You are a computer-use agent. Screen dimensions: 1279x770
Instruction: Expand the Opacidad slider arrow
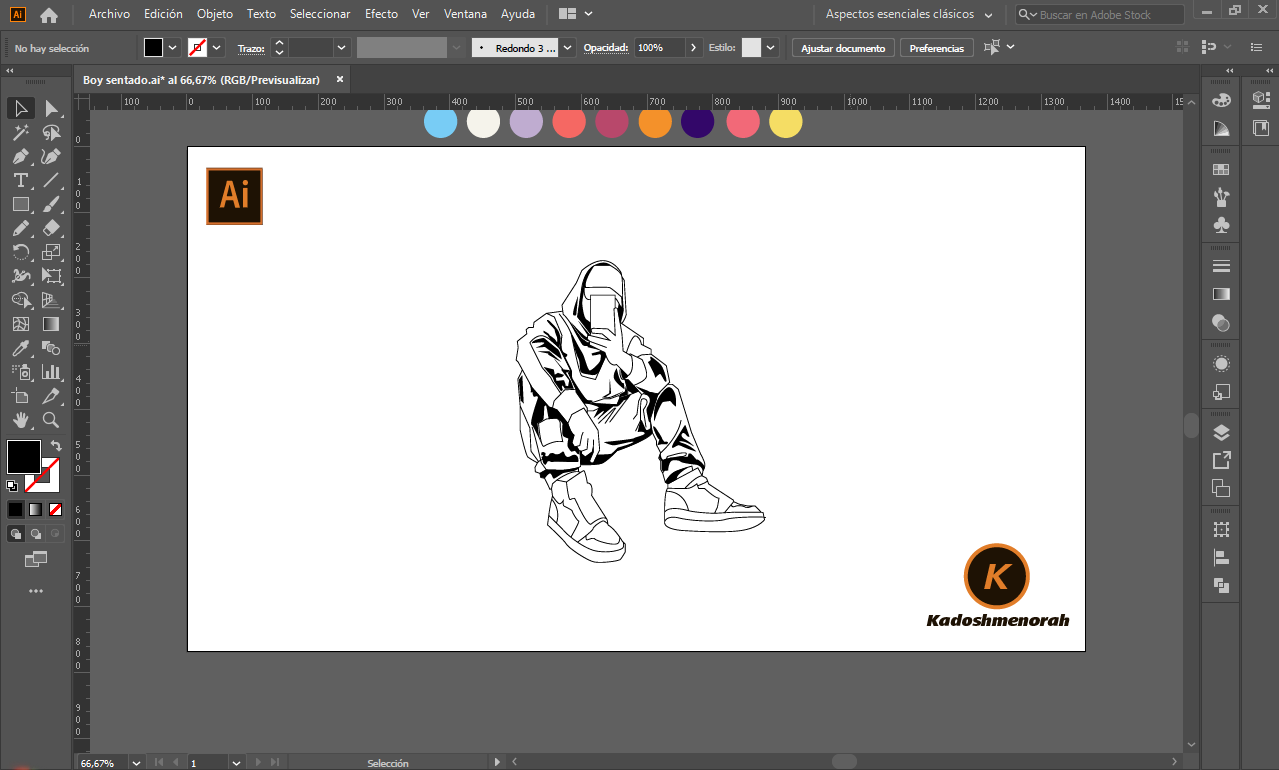point(694,48)
